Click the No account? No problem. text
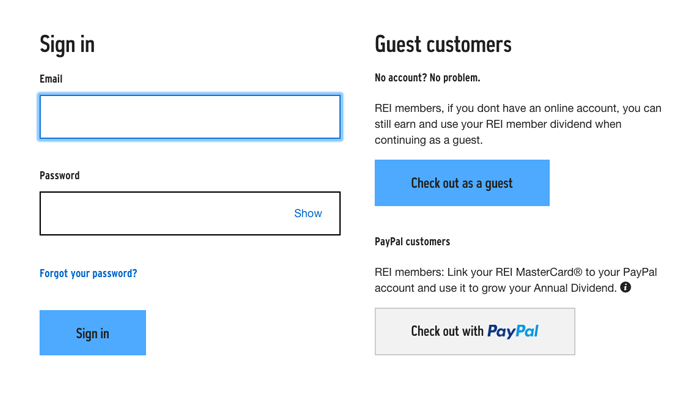Viewport: 700px width, 400px height. (x=427, y=78)
